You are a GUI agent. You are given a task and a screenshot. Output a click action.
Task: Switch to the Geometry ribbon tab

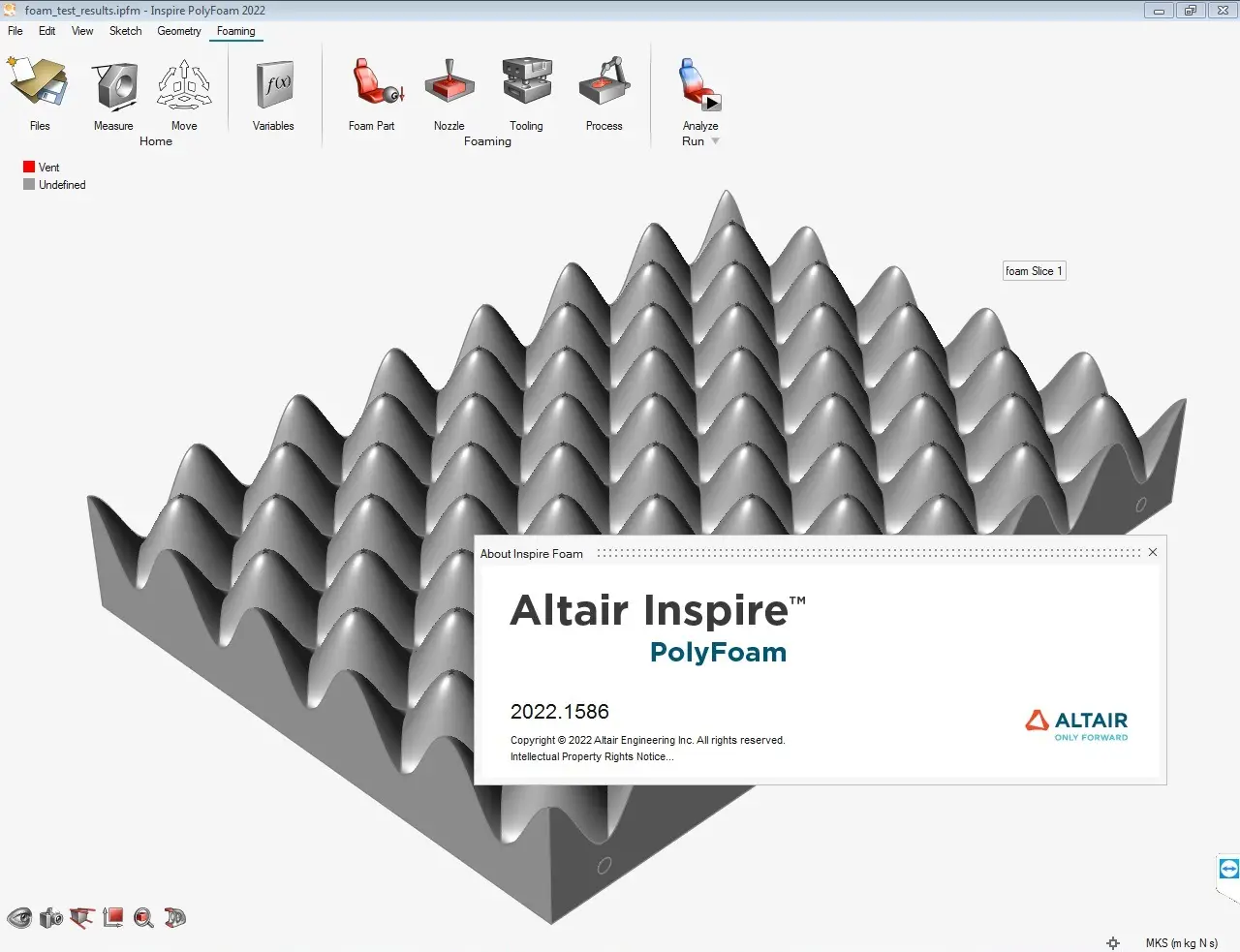point(179,31)
